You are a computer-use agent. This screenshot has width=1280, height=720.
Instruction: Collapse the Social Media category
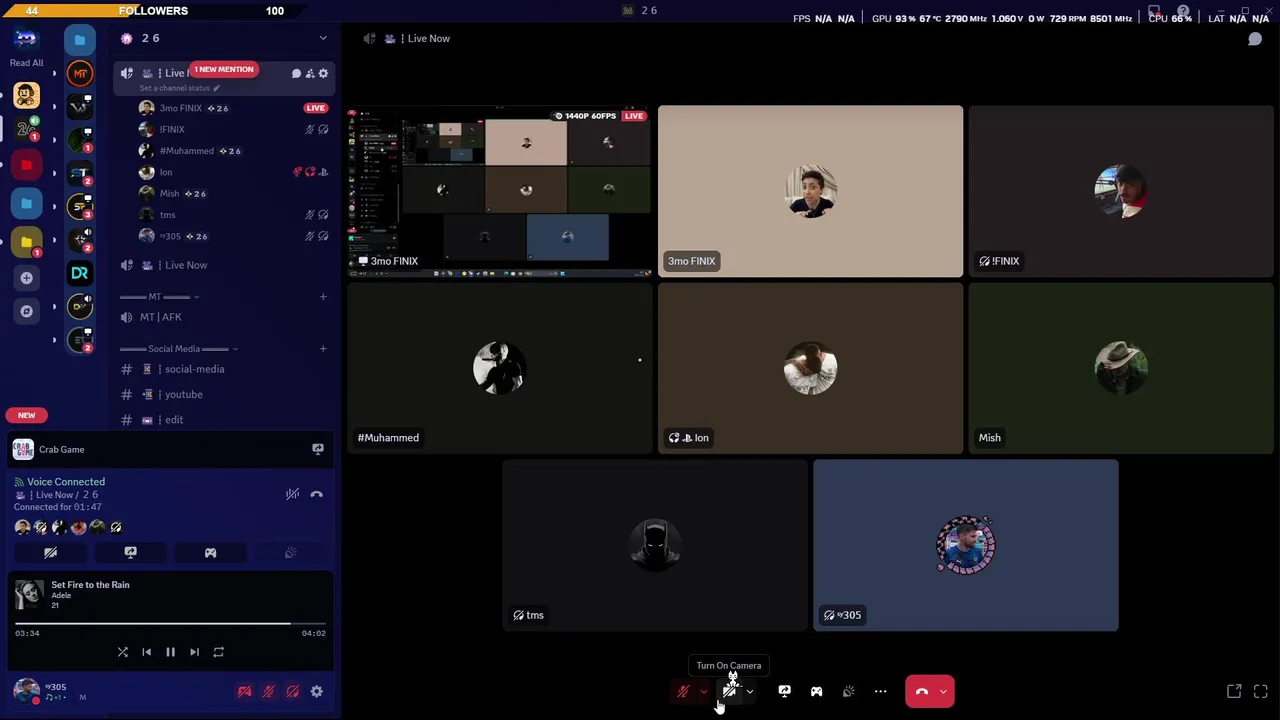178,349
